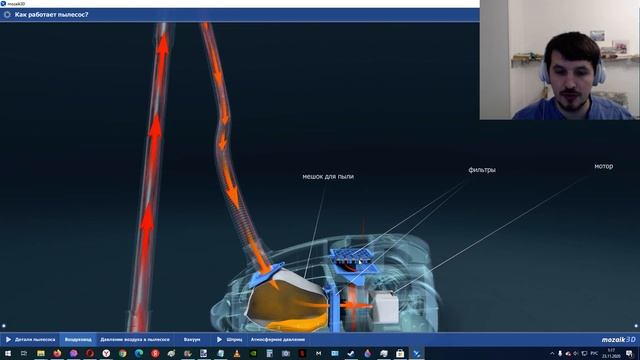Launch Google Chrome from taskbar

[122, 353]
